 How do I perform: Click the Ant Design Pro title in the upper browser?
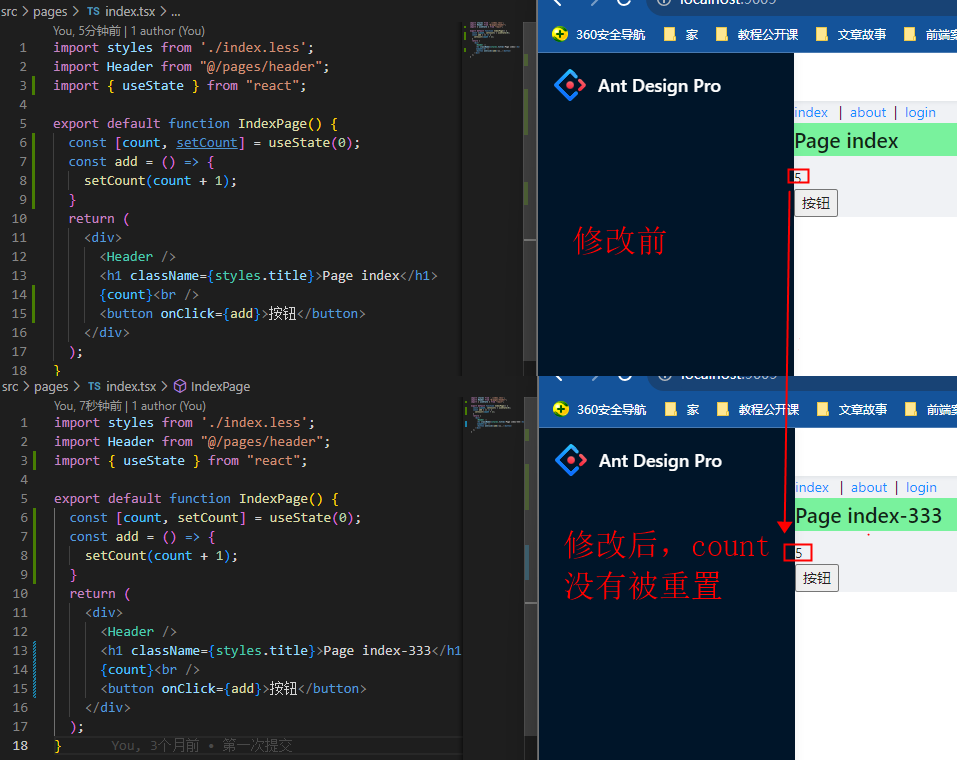[x=659, y=86]
